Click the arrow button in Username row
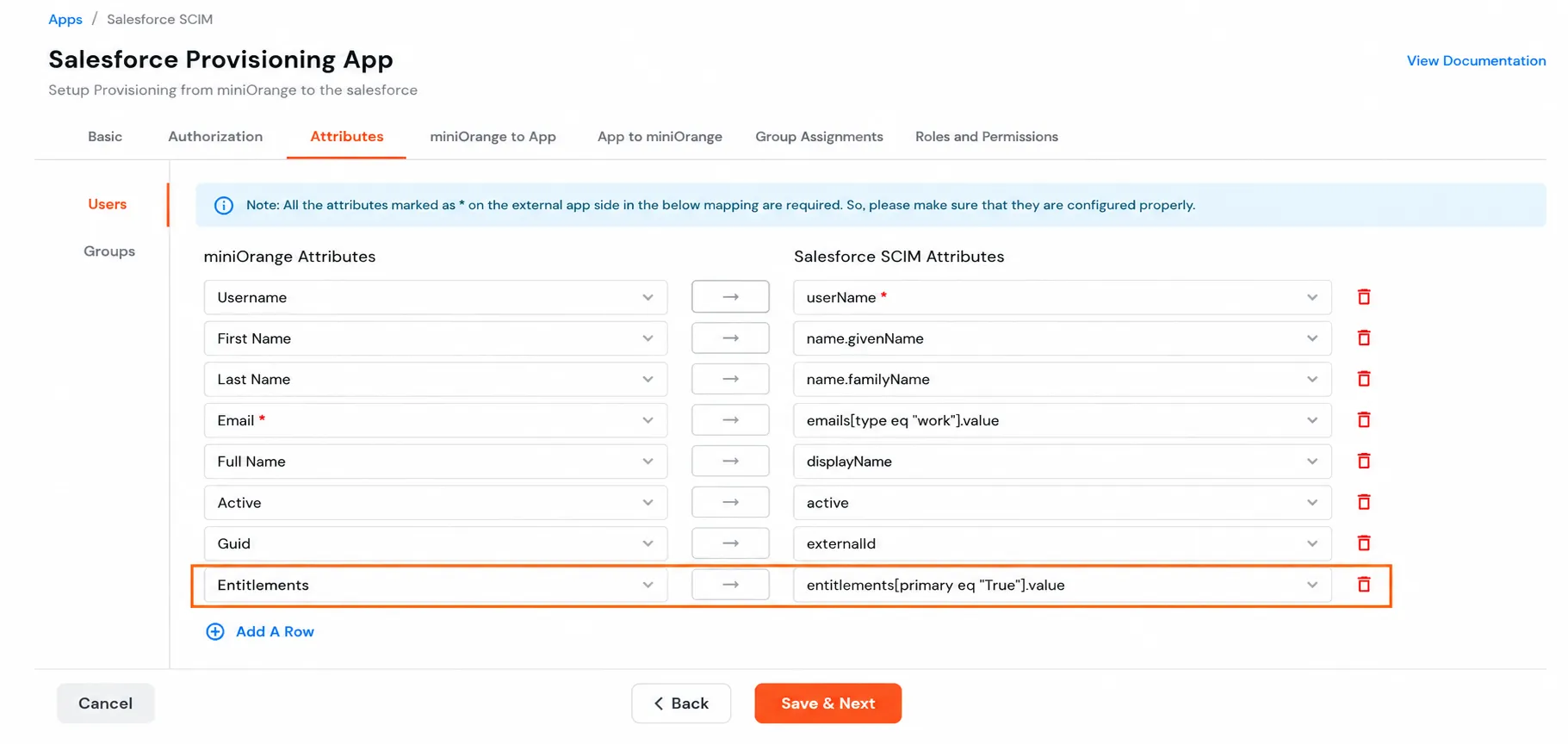This screenshot has height=744, width=1568. 730,297
